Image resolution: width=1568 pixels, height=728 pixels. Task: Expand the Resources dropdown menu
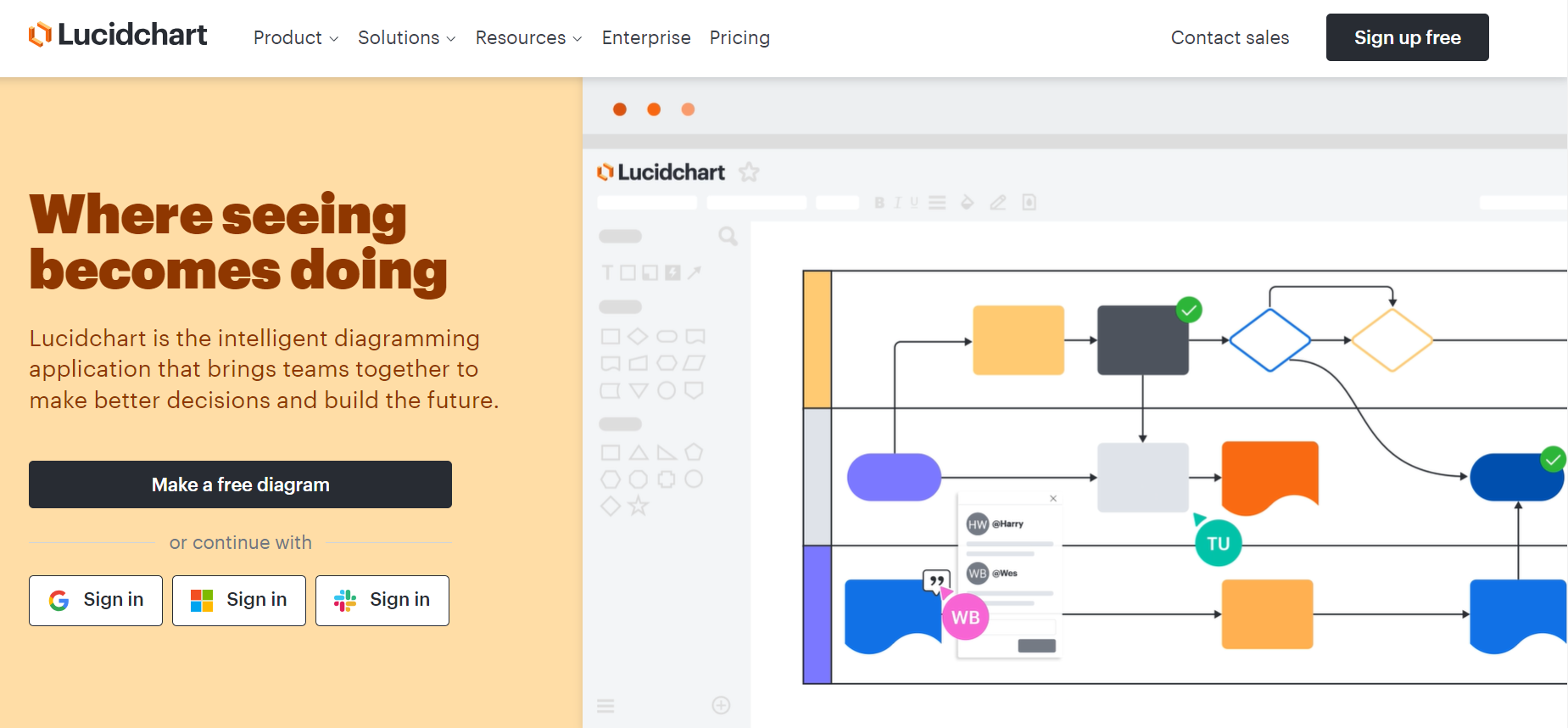[529, 38]
